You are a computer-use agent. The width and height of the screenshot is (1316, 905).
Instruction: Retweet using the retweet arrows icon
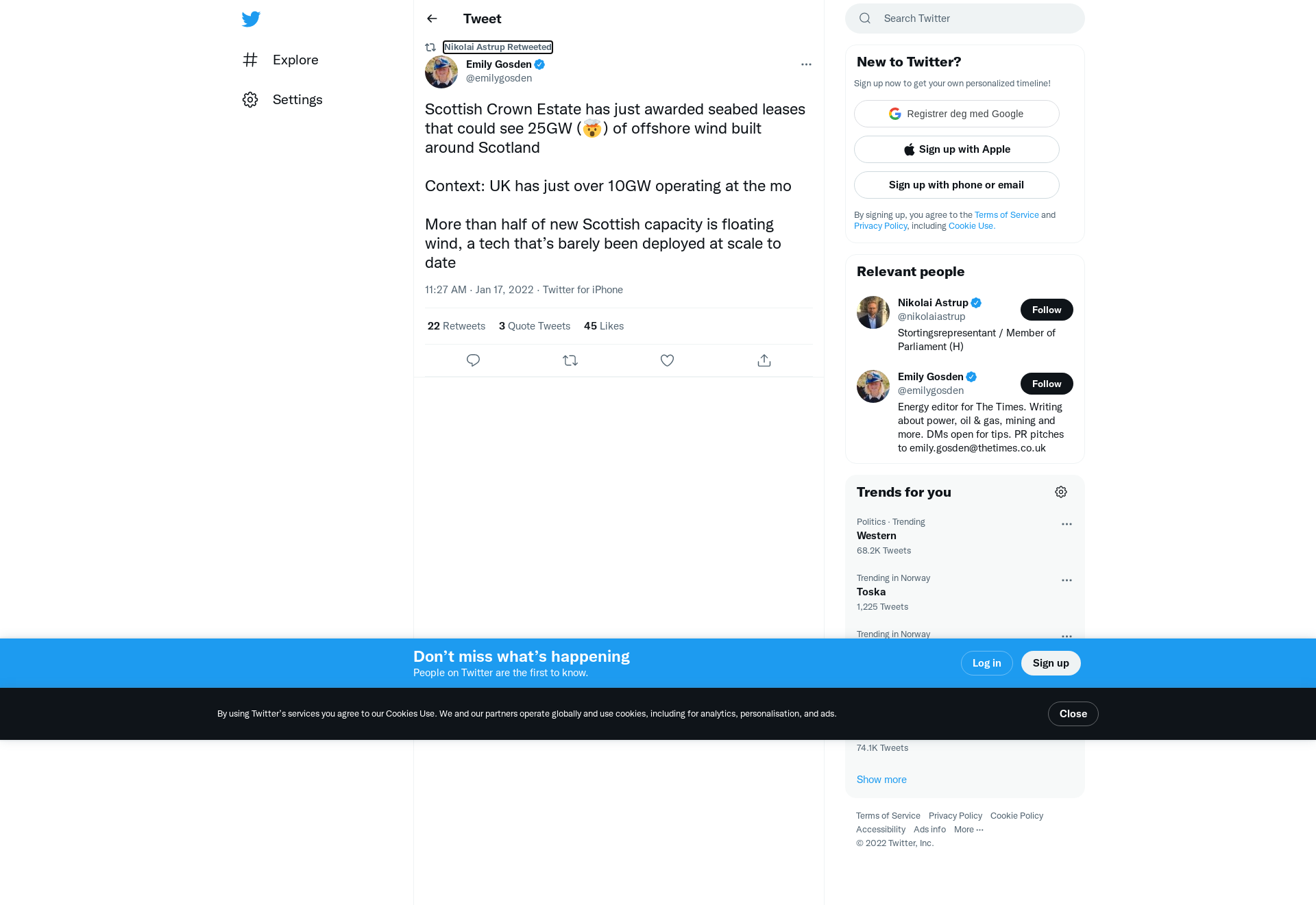coord(570,360)
